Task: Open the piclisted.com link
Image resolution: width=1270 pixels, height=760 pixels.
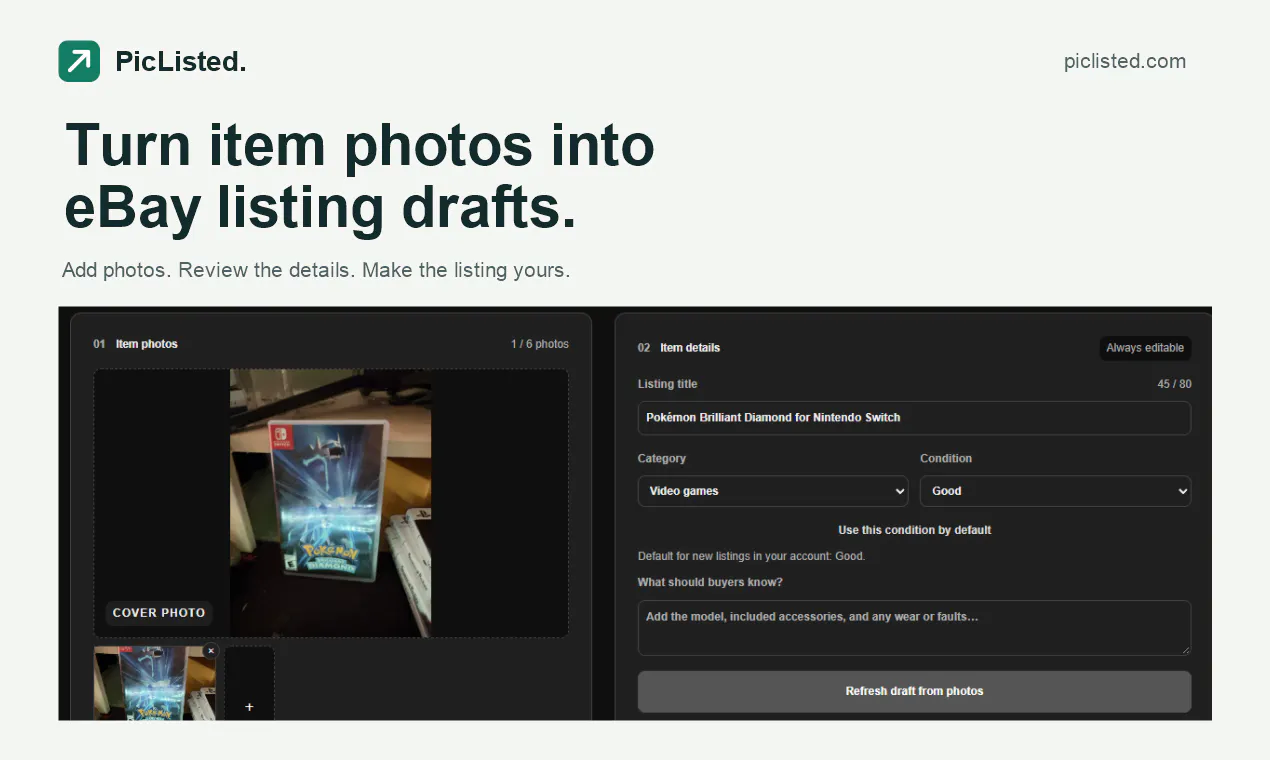Action: pos(1125,61)
